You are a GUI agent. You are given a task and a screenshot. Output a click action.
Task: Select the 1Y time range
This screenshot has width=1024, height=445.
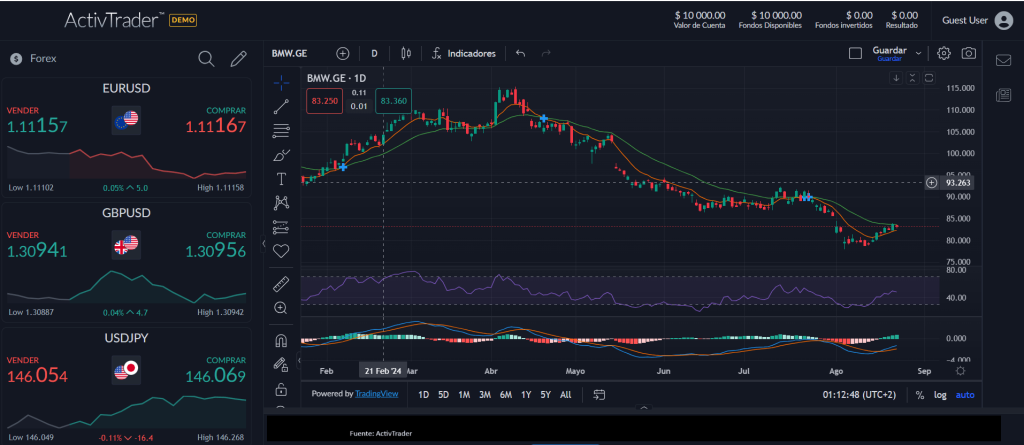[526, 395]
